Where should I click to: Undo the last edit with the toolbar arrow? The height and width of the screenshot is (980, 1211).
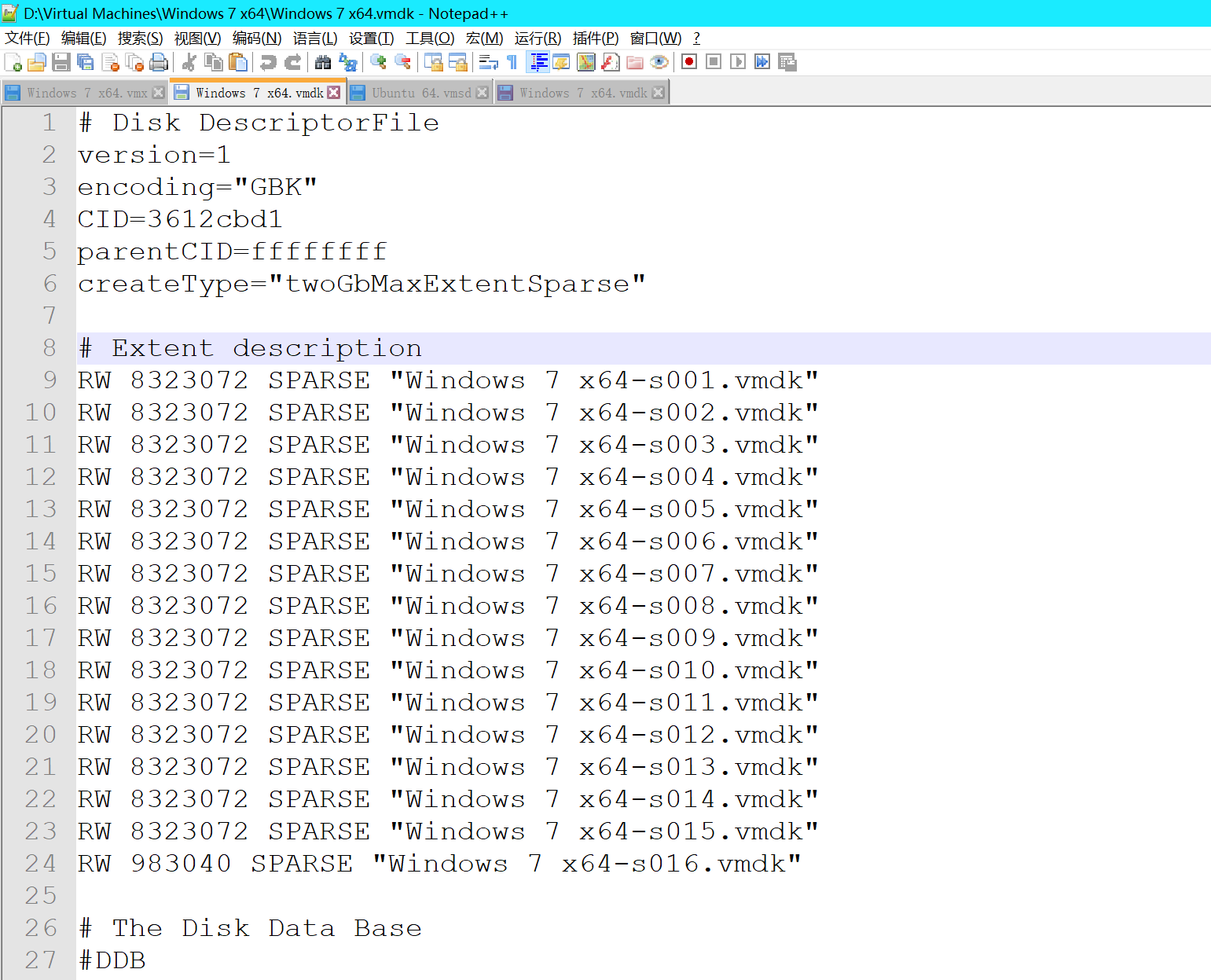[x=268, y=62]
